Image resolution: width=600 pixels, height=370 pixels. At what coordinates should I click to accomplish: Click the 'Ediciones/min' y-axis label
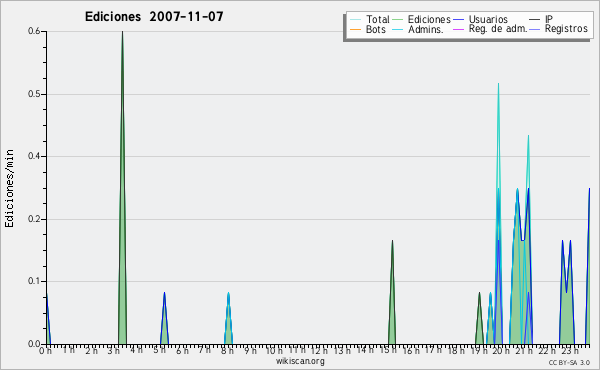[x=9, y=188]
